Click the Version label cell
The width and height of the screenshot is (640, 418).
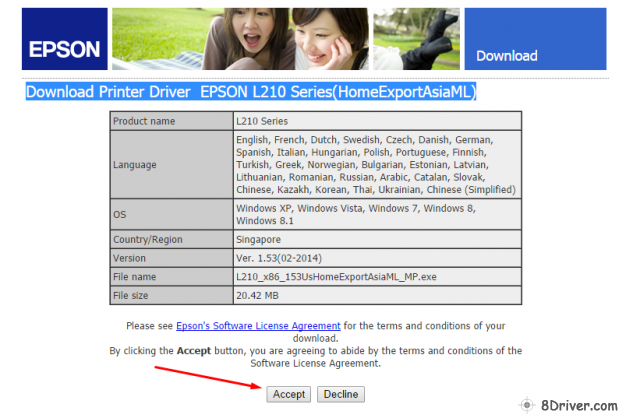(x=172, y=258)
